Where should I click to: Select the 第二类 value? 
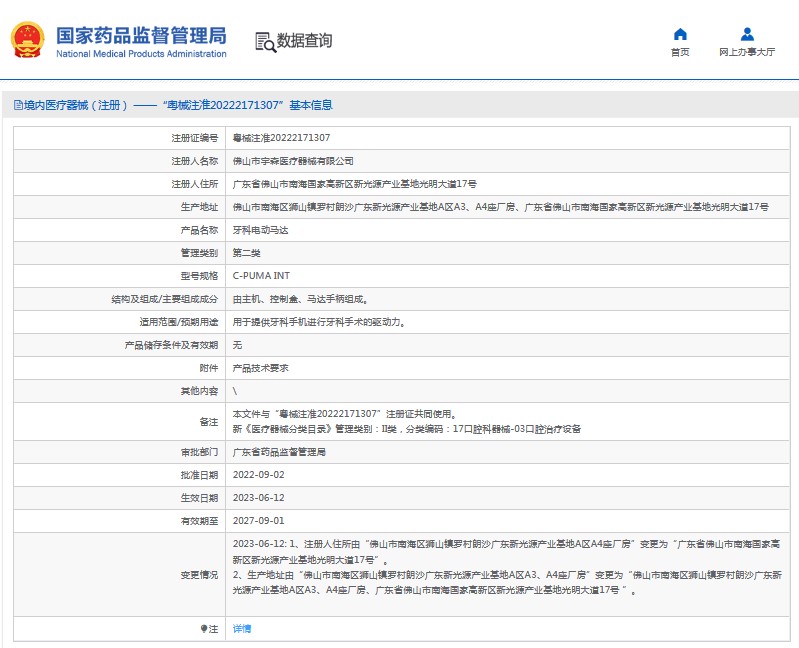[x=247, y=253]
